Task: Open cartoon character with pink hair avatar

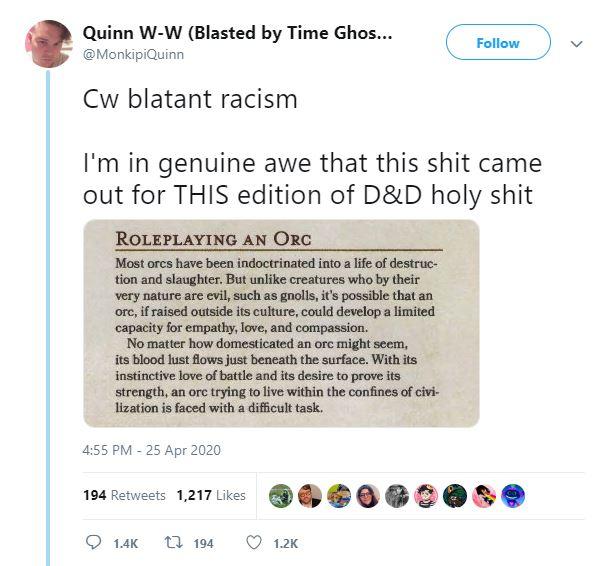Action: 426,495
